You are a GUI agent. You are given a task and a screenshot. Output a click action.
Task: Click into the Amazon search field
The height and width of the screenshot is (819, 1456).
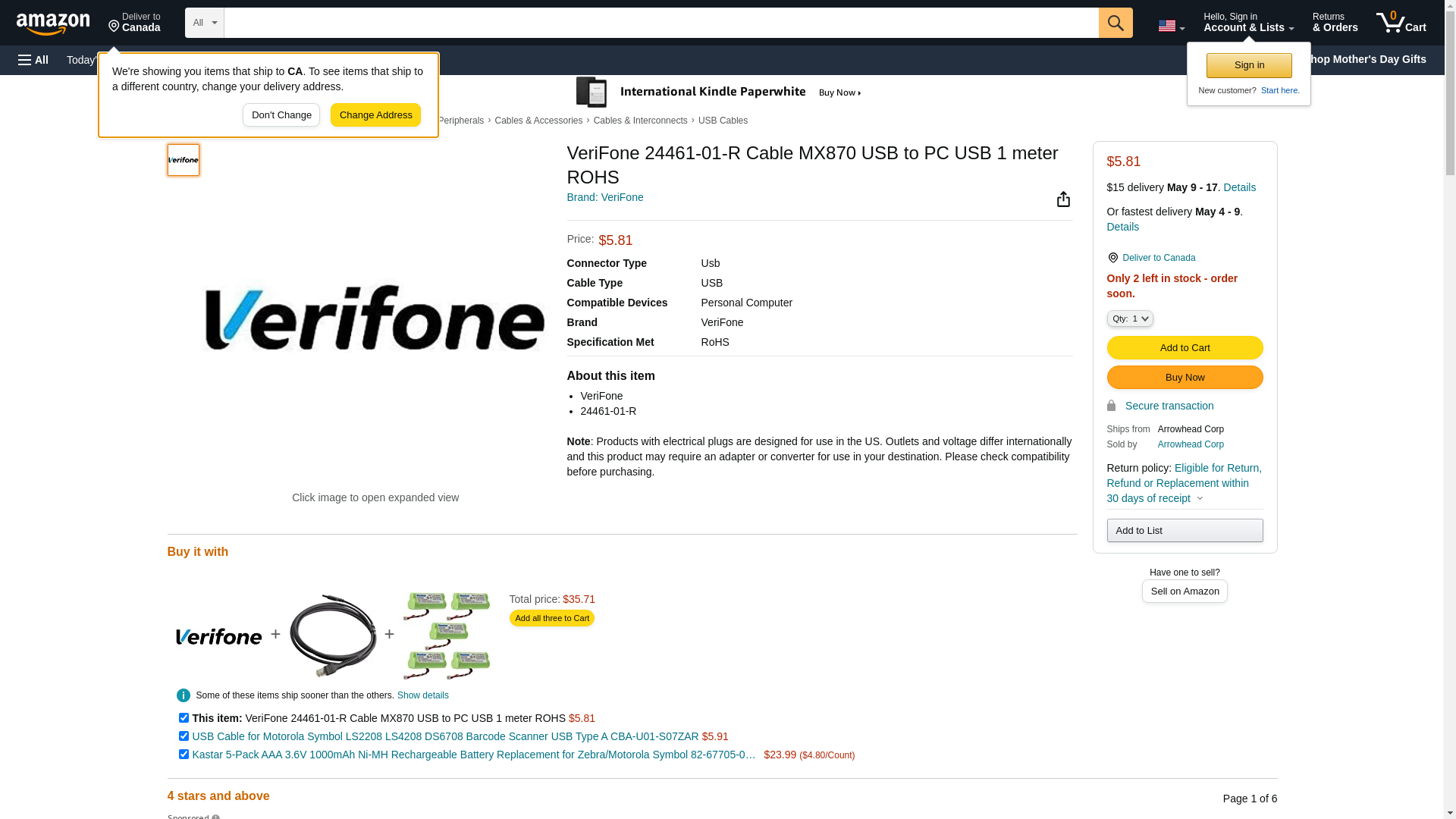[661, 23]
